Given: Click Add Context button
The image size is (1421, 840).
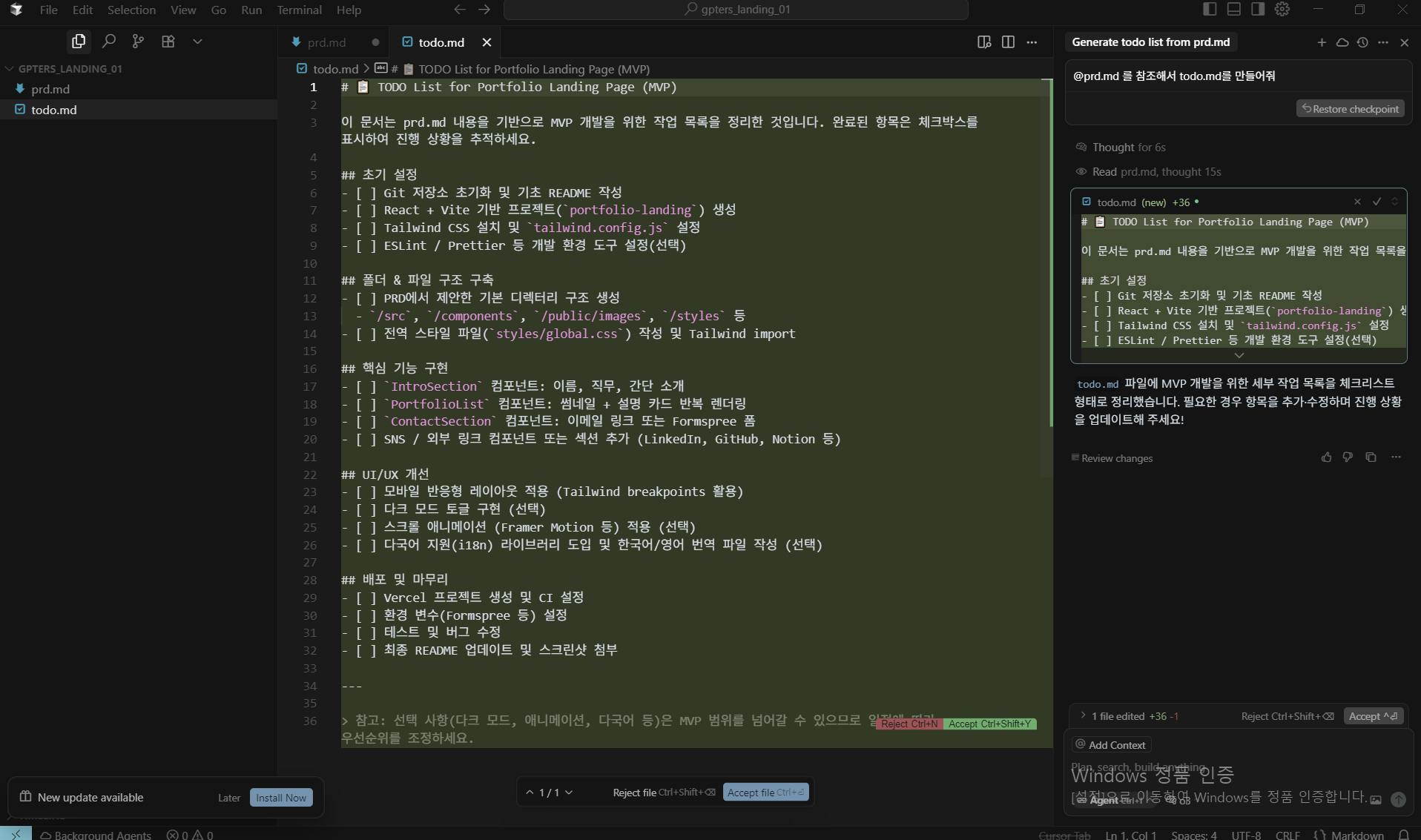Looking at the screenshot, I should pyautogui.click(x=1111, y=745).
